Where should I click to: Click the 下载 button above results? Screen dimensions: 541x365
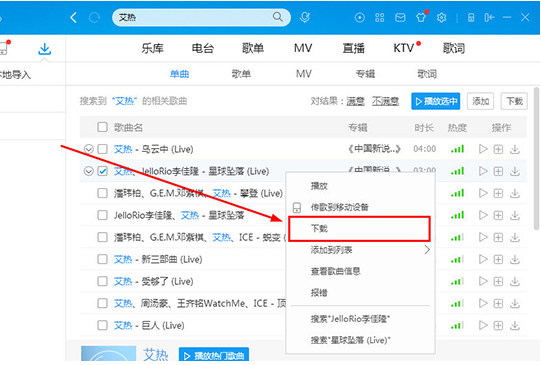pos(514,101)
